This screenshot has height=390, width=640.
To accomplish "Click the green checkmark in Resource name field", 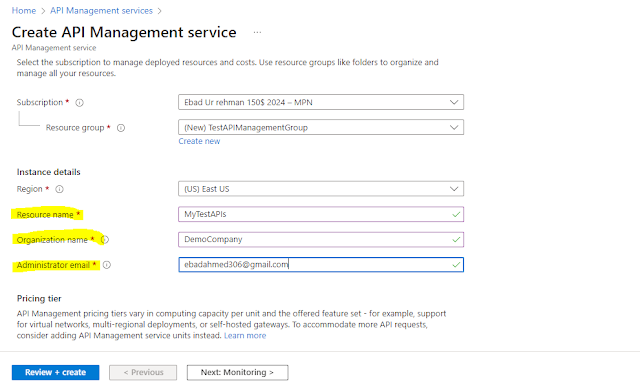I will [456, 215].
